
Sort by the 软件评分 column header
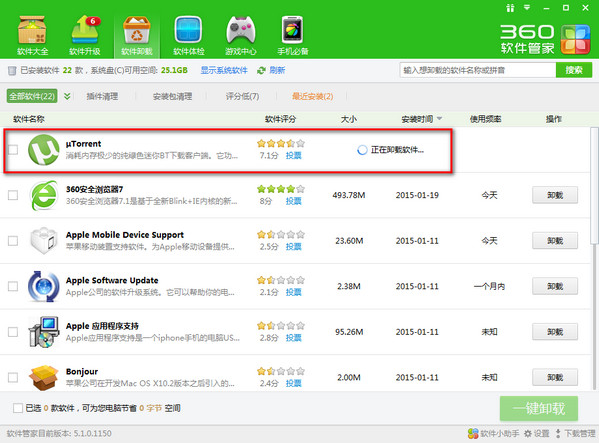pos(280,119)
